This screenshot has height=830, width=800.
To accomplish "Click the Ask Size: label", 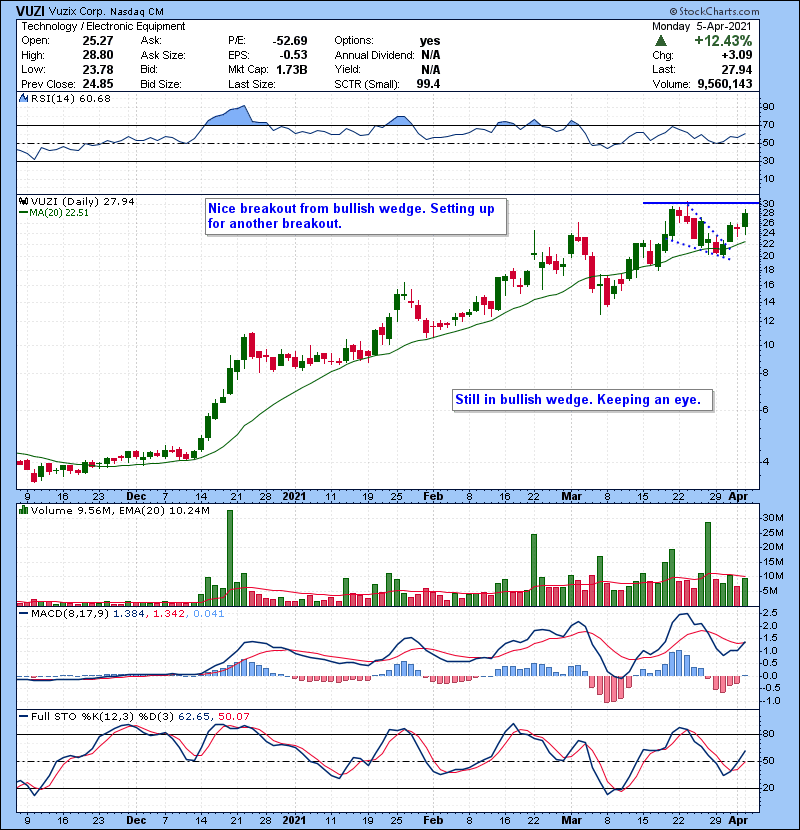I will coord(163,55).
